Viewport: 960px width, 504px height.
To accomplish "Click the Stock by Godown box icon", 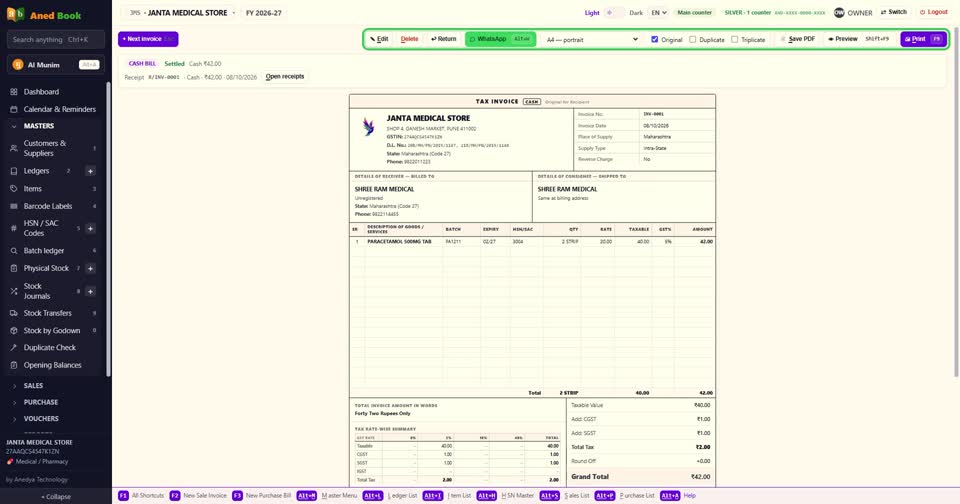I will point(13,330).
